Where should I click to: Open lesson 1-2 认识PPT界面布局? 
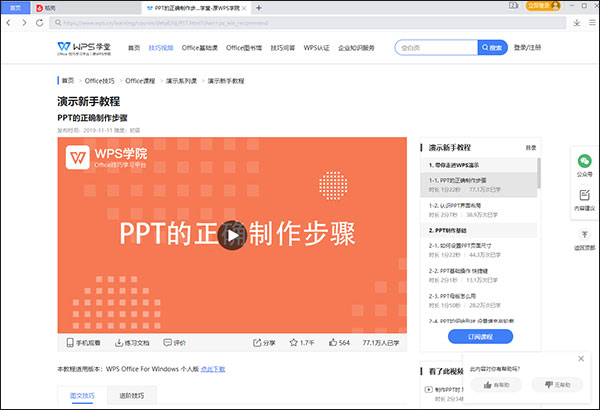pos(479,210)
